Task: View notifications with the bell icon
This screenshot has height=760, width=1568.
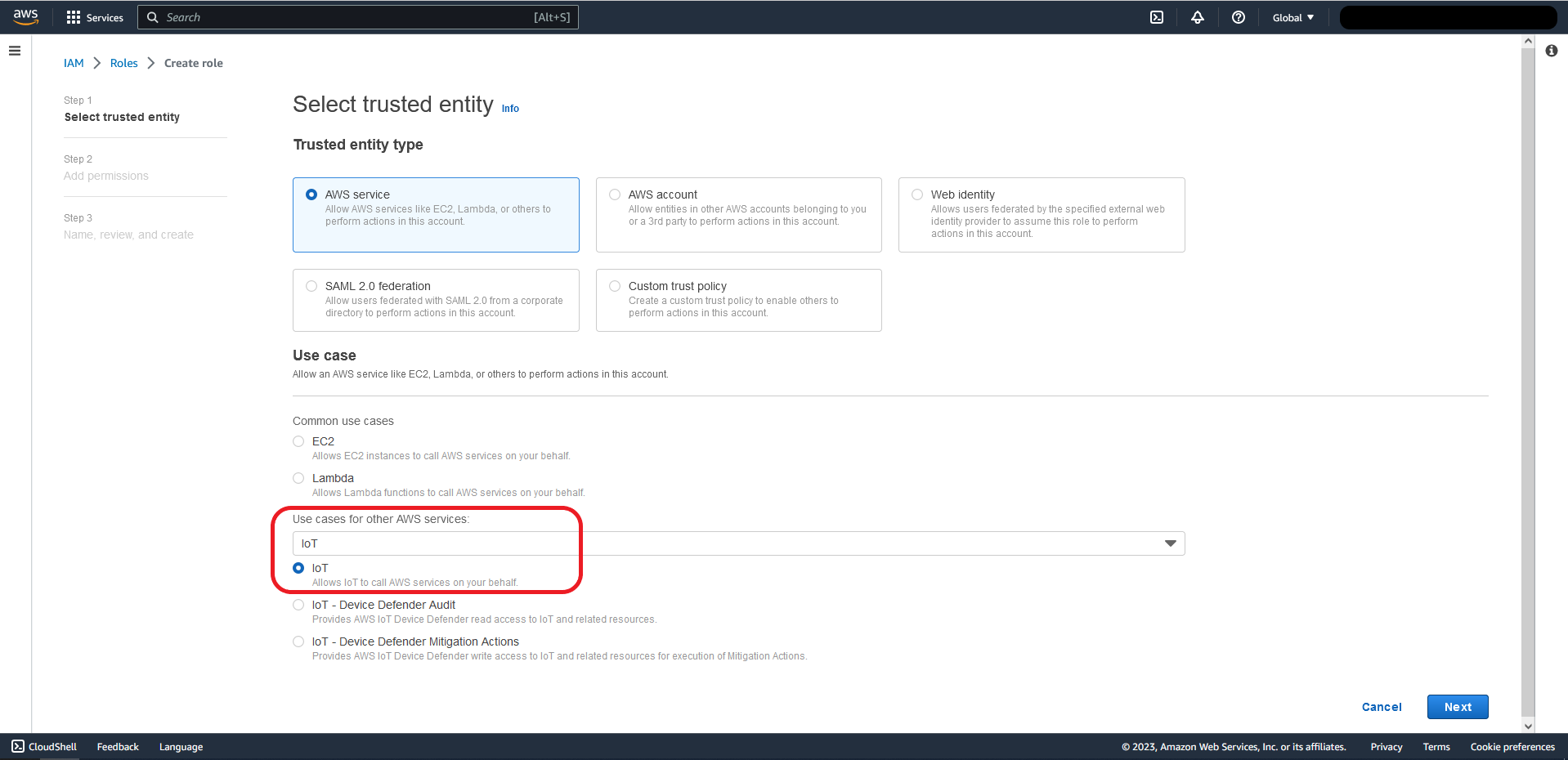Action: point(1197,17)
